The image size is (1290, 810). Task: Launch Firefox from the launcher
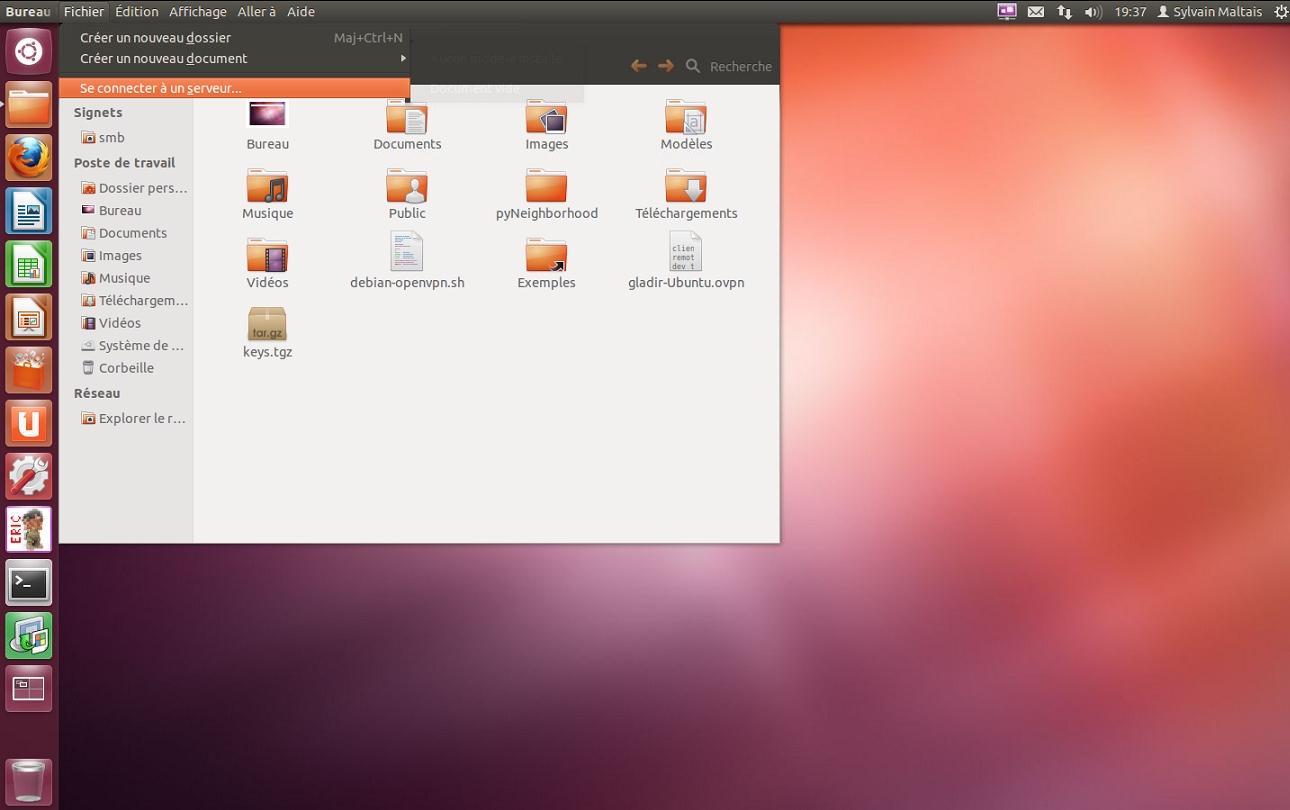28,158
